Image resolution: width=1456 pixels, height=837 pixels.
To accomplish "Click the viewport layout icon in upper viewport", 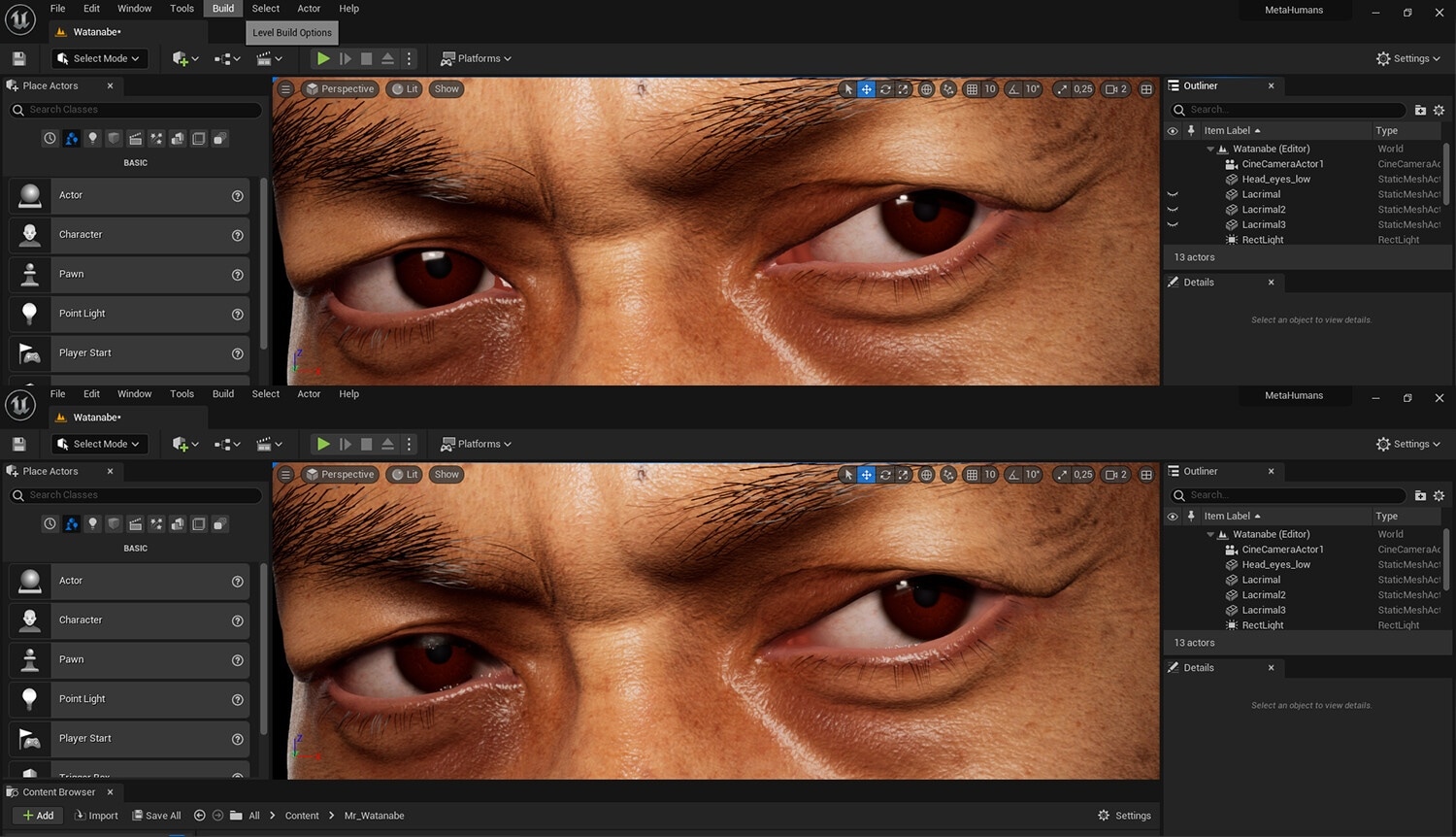I will click(x=1146, y=89).
